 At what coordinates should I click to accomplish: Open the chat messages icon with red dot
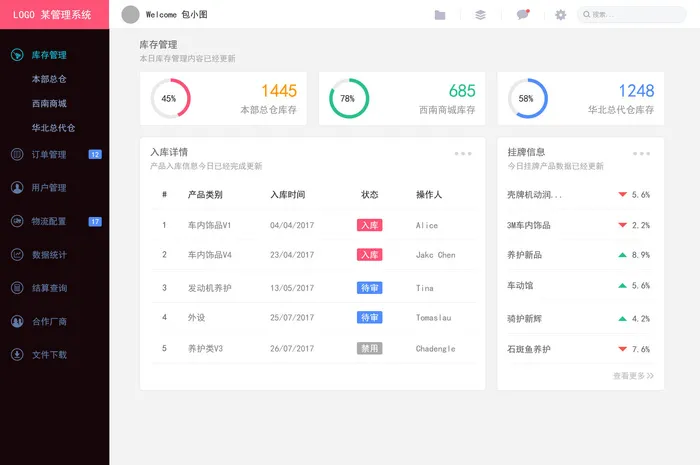[x=523, y=14]
